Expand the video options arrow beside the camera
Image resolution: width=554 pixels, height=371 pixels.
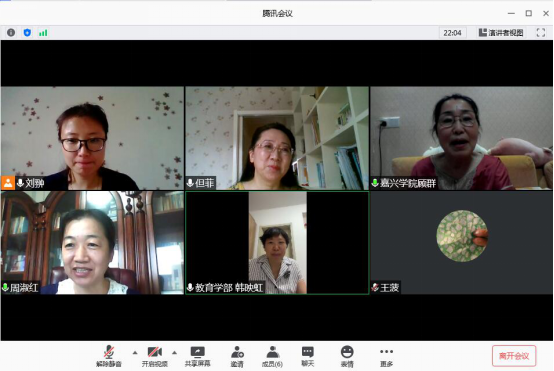point(175,353)
